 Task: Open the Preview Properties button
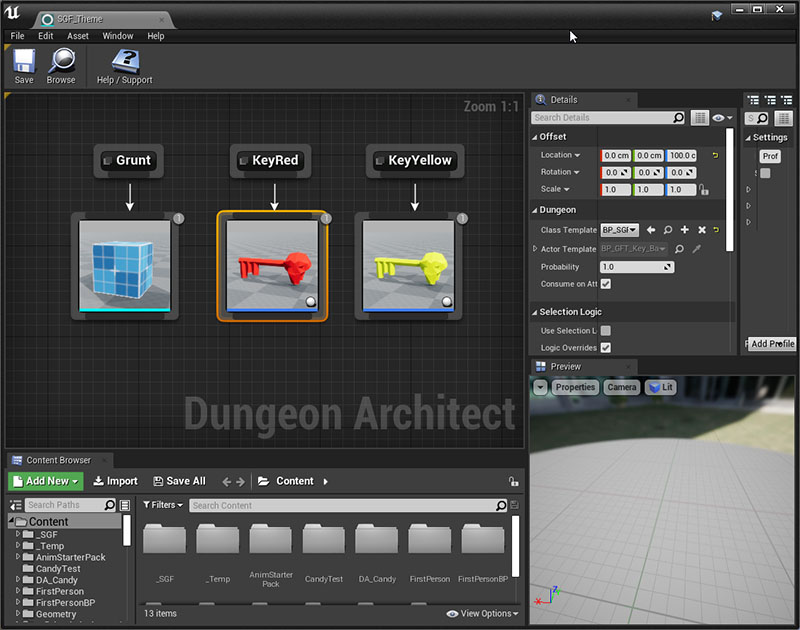click(576, 387)
